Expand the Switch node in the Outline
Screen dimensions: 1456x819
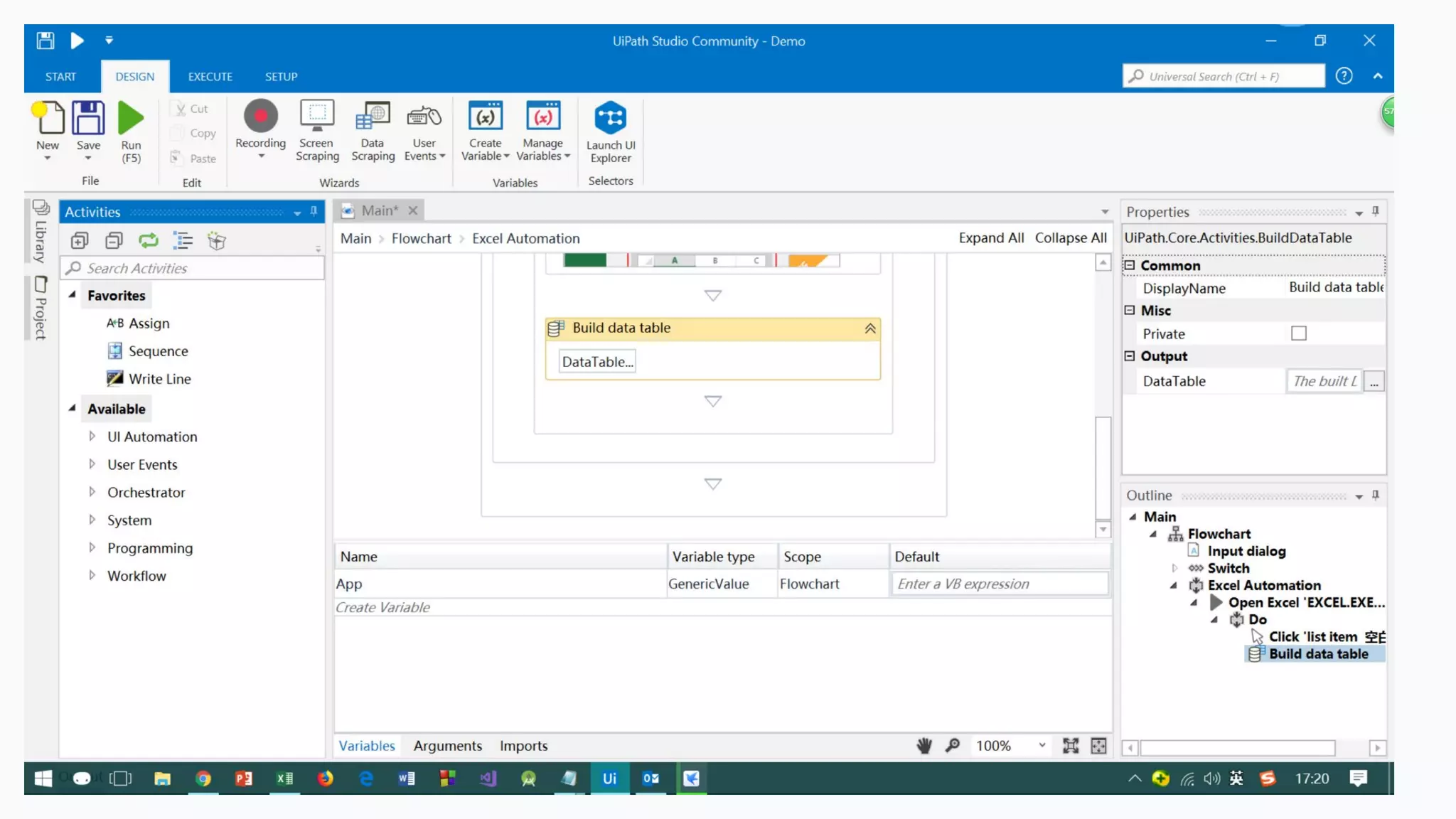coord(1174,568)
